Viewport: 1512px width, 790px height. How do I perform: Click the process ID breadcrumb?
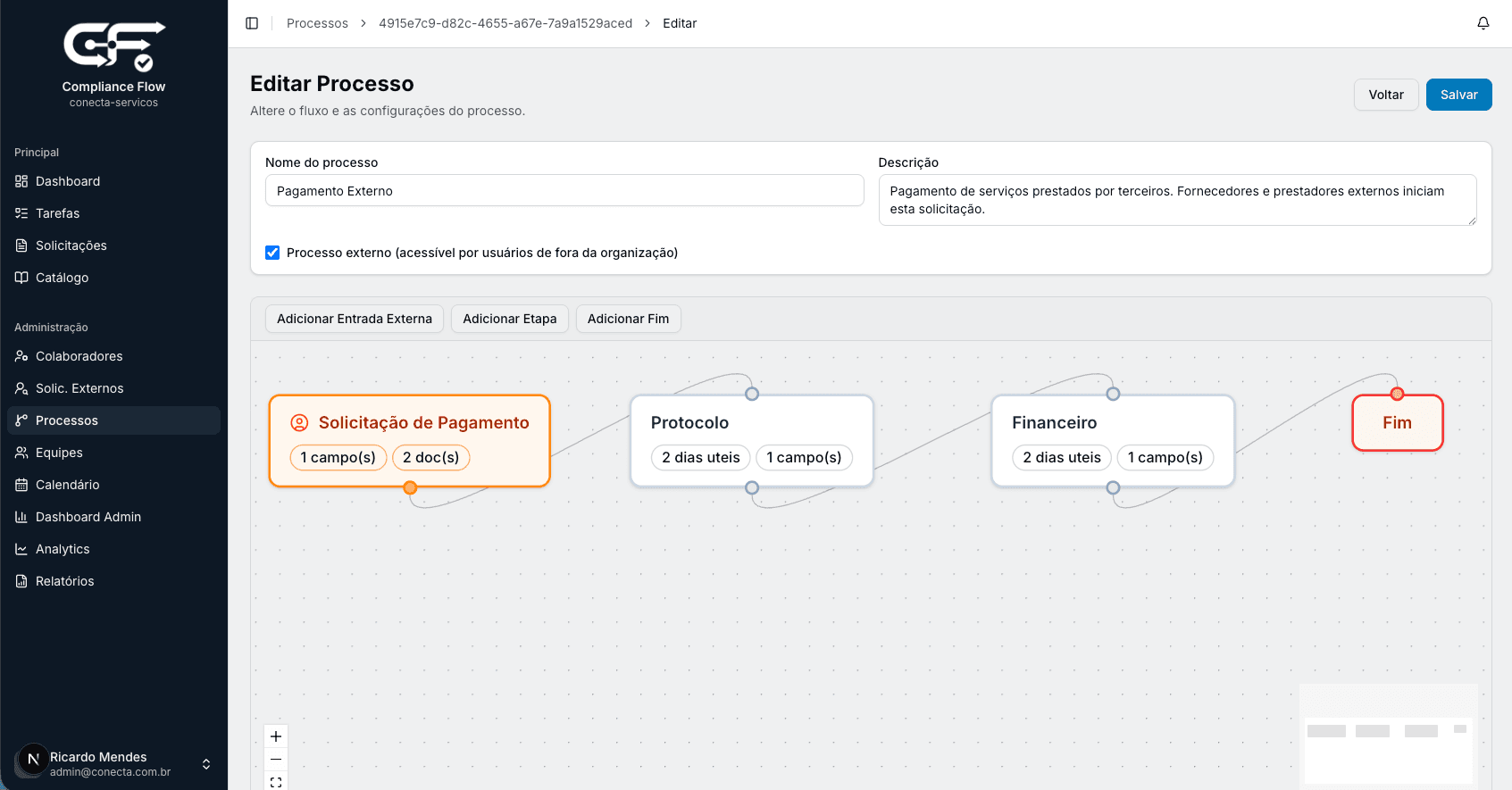coord(505,23)
